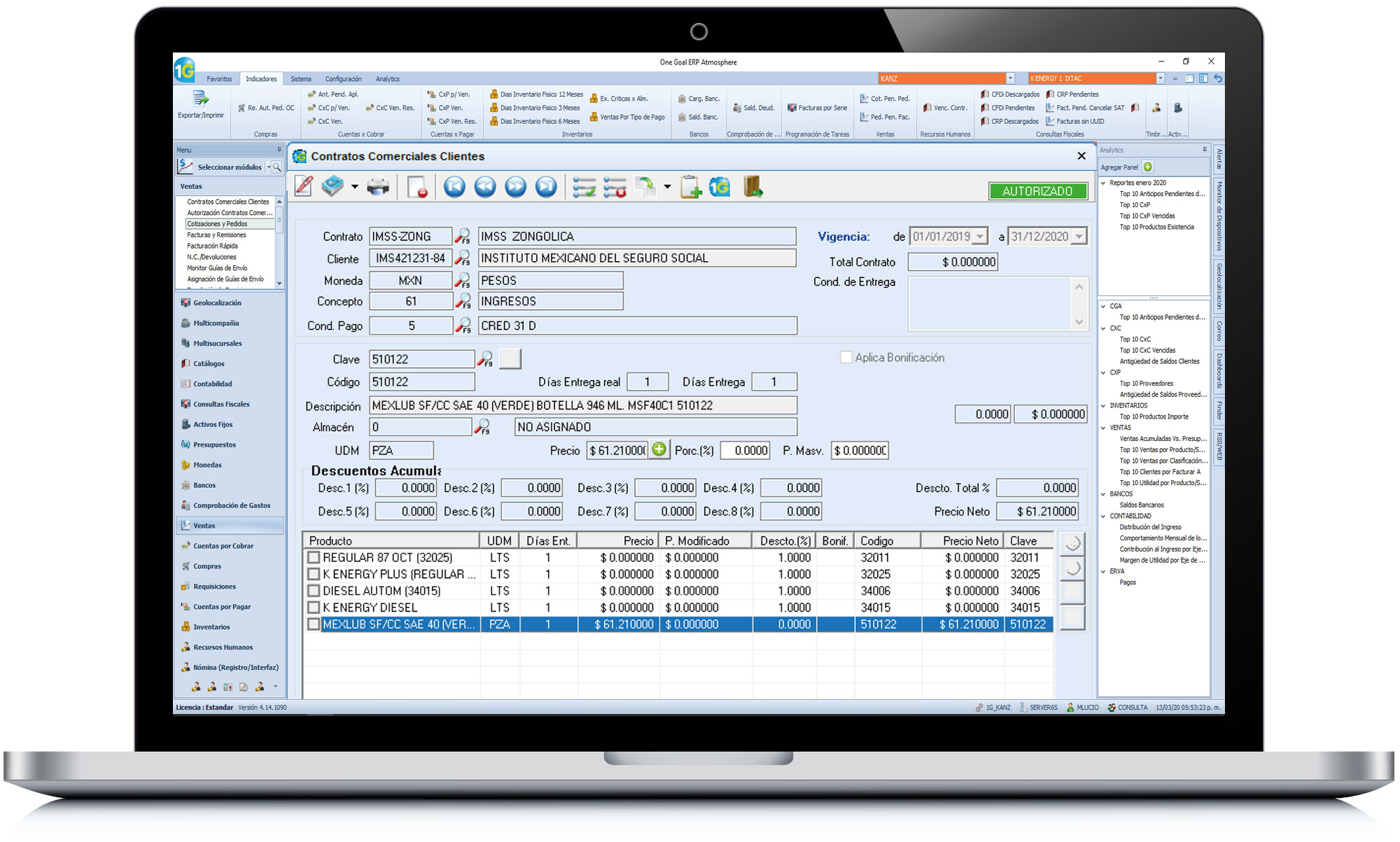Click the Cond. de Entrega scroll down arrow
1400x842 pixels.
point(1079,322)
